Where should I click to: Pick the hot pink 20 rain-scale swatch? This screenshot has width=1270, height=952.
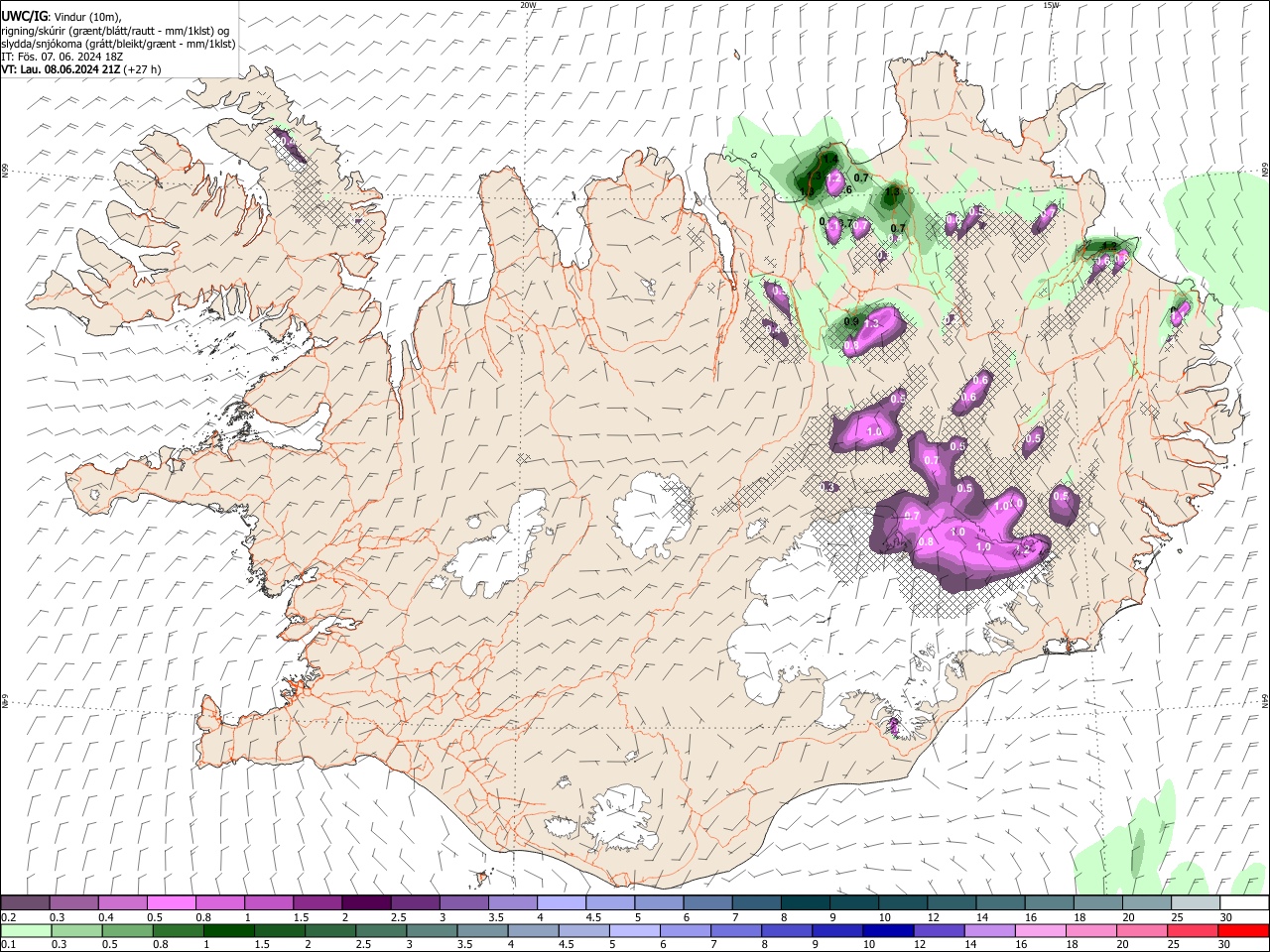[1140, 930]
